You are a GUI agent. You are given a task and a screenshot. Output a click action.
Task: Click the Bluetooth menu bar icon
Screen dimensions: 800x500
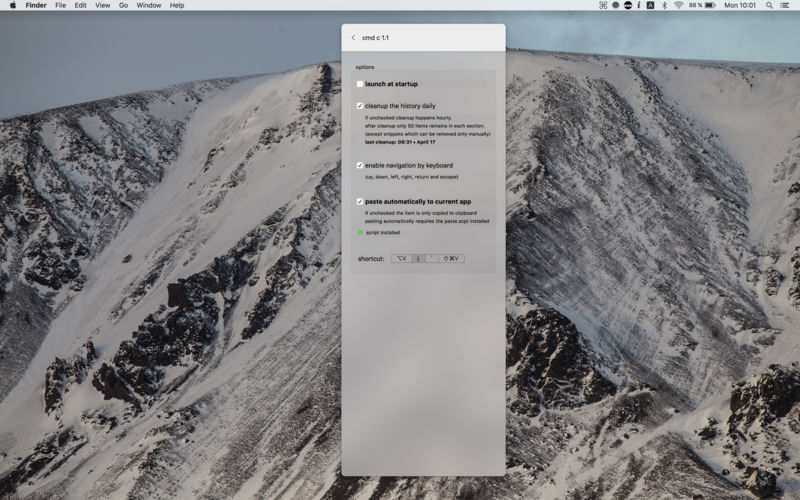(663, 5)
